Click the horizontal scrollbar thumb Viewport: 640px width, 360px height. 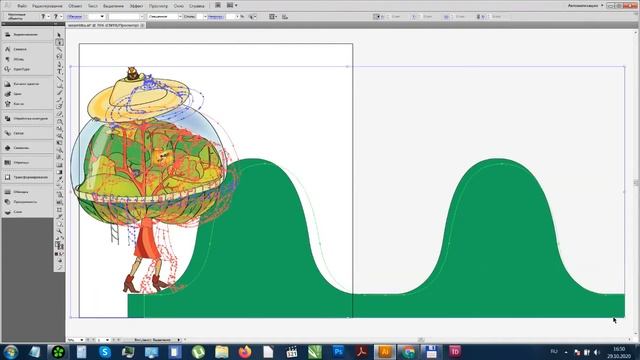coord(421,340)
